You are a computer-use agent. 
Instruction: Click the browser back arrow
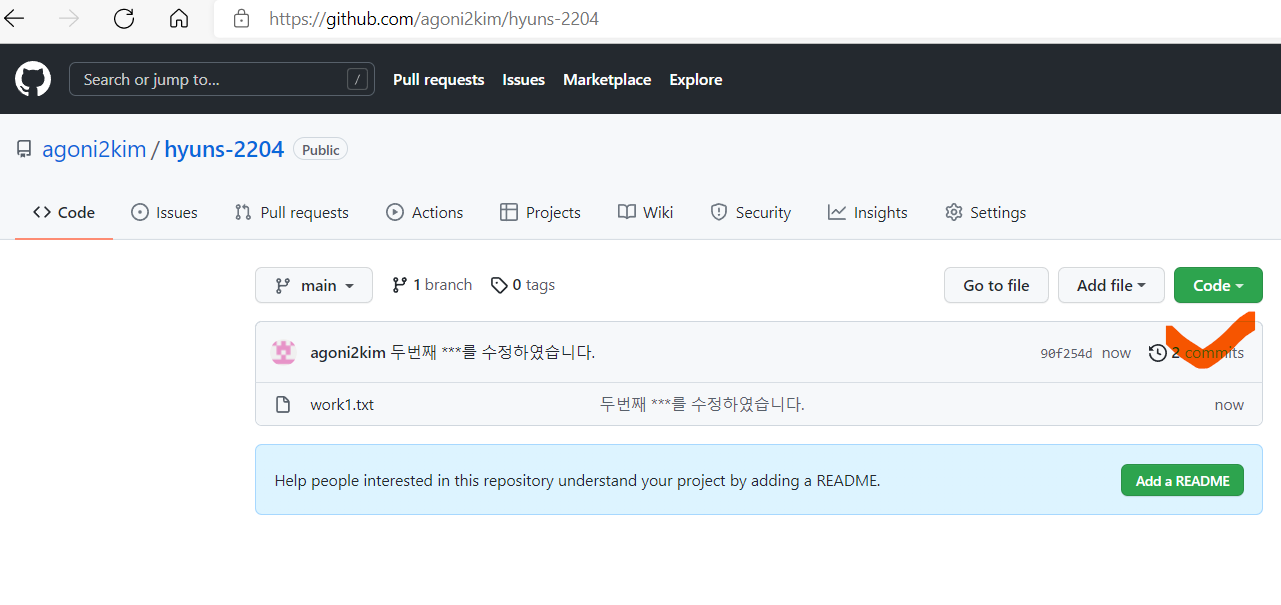coord(14,18)
